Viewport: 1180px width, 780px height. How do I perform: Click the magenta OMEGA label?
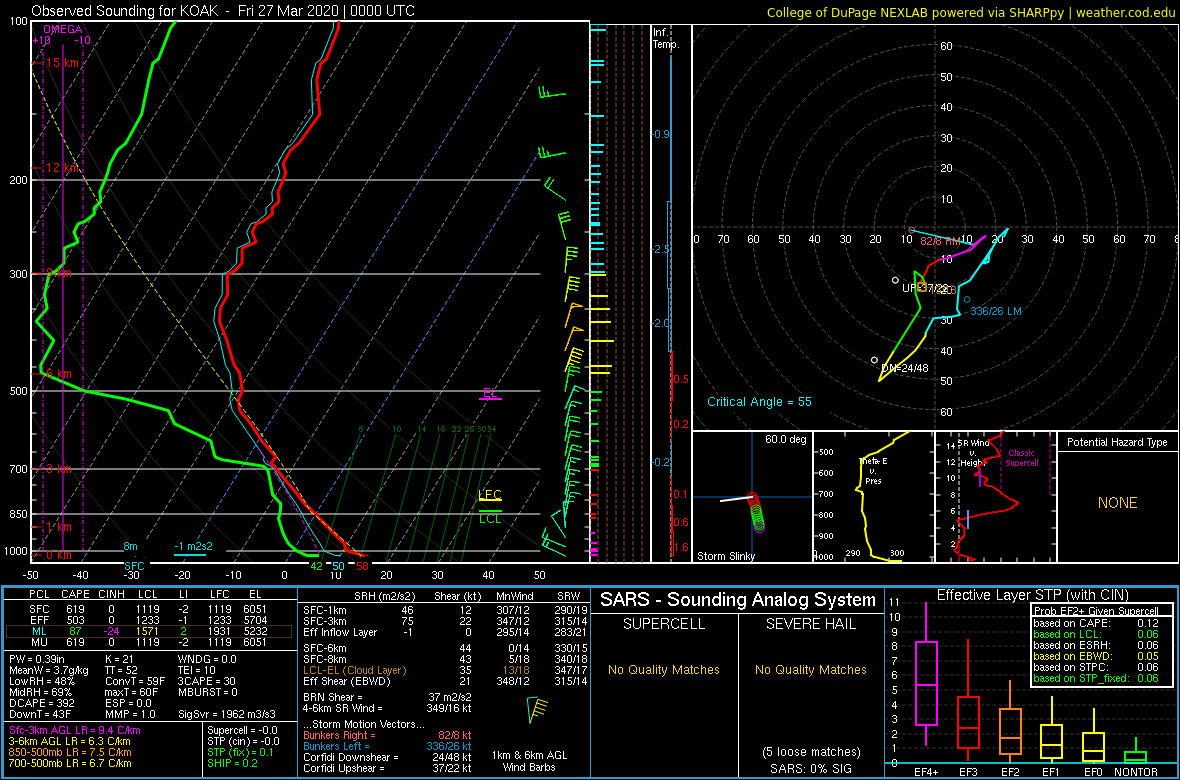pyautogui.click(x=62, y=29)
